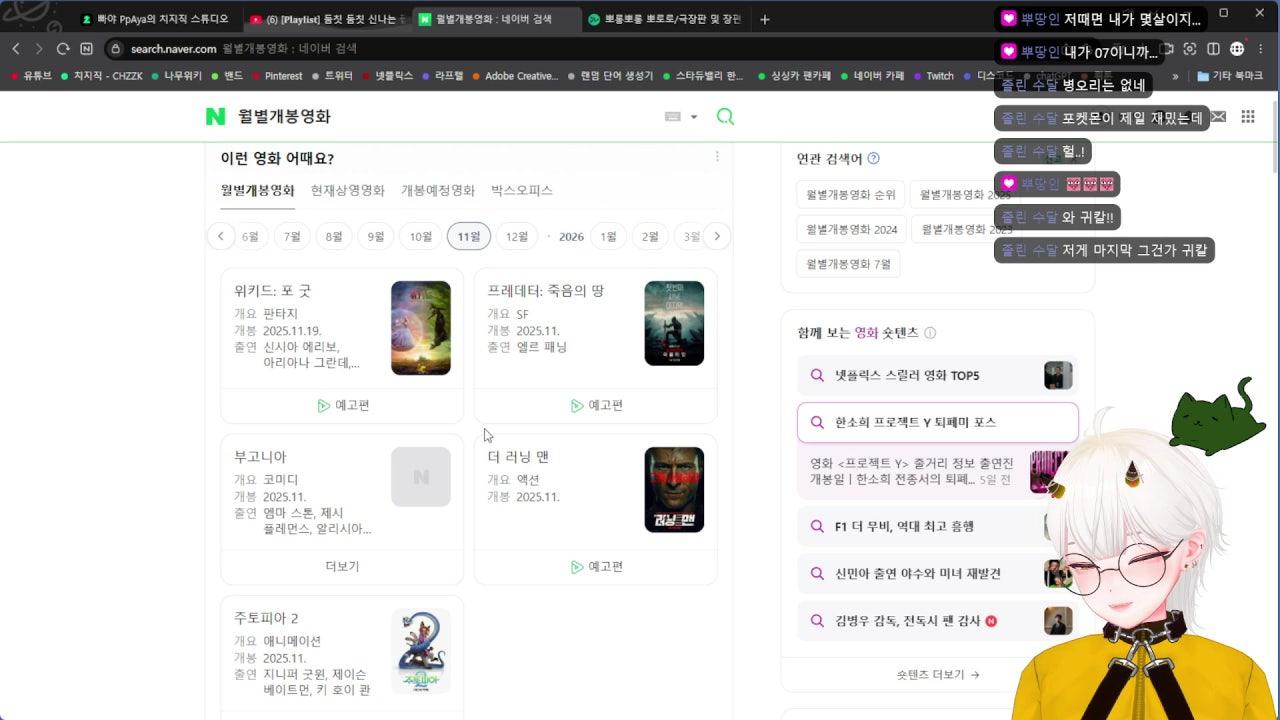Switch to the 개봉예정영화 tab

tap(438, 190)
